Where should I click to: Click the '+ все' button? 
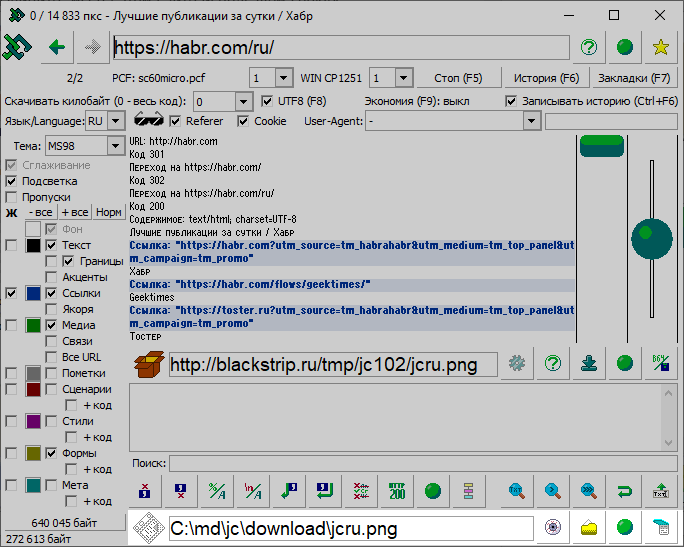(x=75, y=212)
